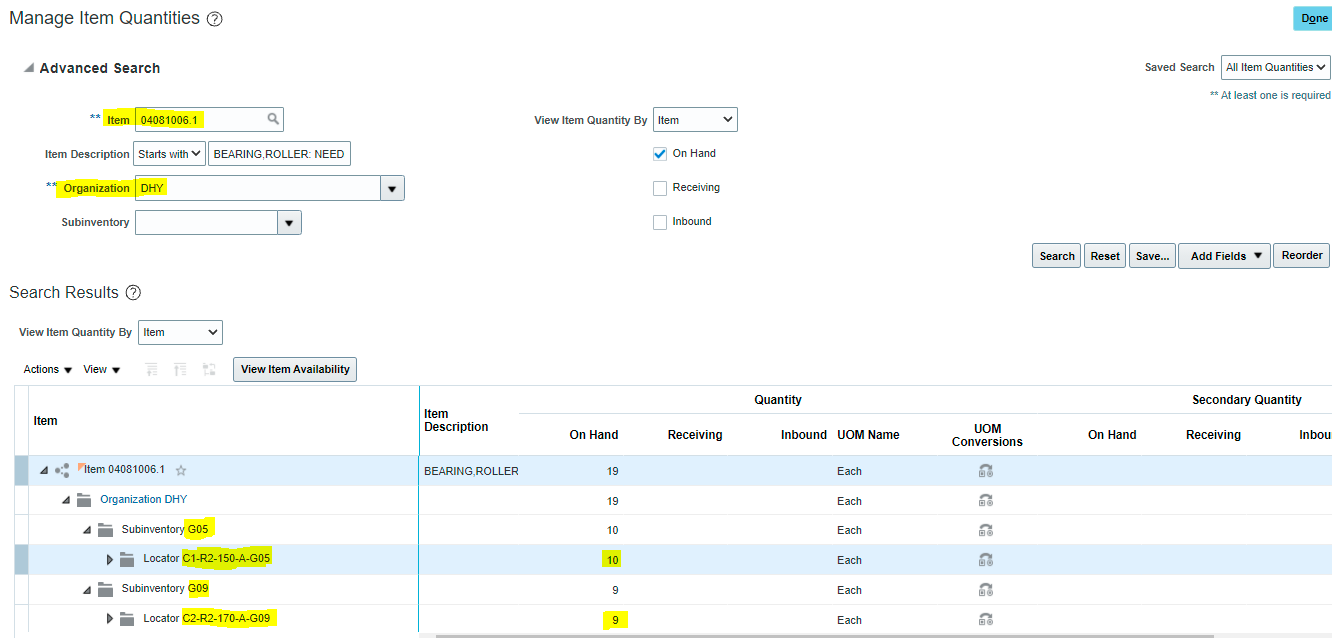Image resolution: width=1332 pixels, height=638 pixels.
Task: Enable the Receiving checkbox
Action: (x=660, y=187)
